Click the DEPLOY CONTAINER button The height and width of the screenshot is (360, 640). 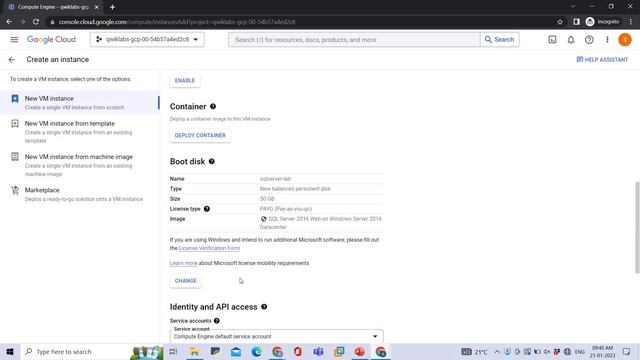pyautogui.click(x=200, y=135)
